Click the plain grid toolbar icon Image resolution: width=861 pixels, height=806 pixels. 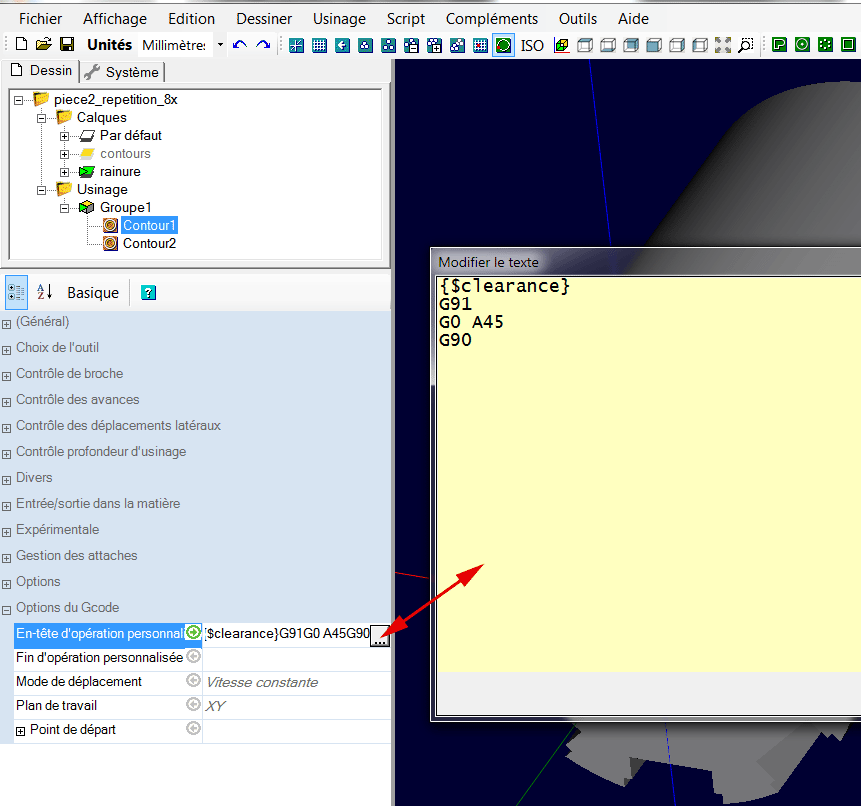point(320,45)
